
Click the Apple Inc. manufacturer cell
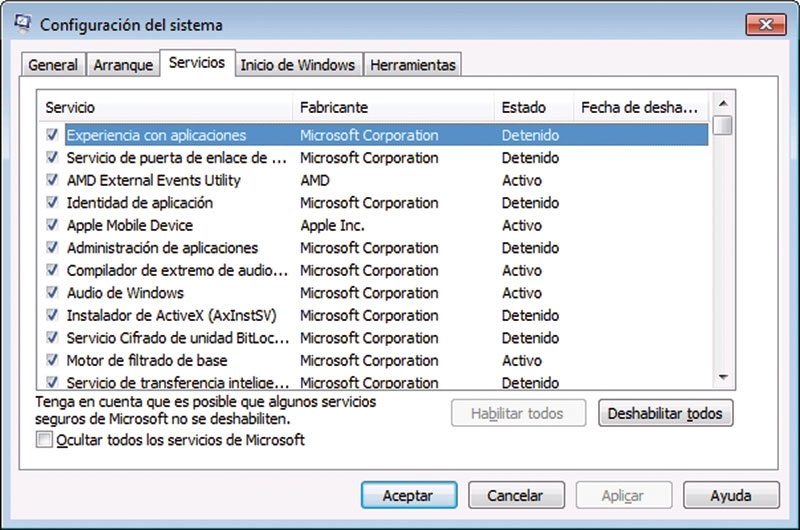coord(332,225)
